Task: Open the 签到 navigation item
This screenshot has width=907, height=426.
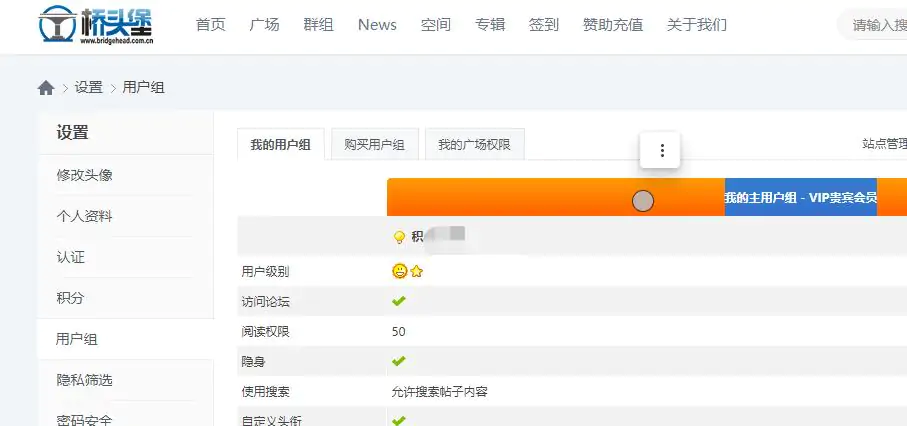Action: tap(544, 25)
